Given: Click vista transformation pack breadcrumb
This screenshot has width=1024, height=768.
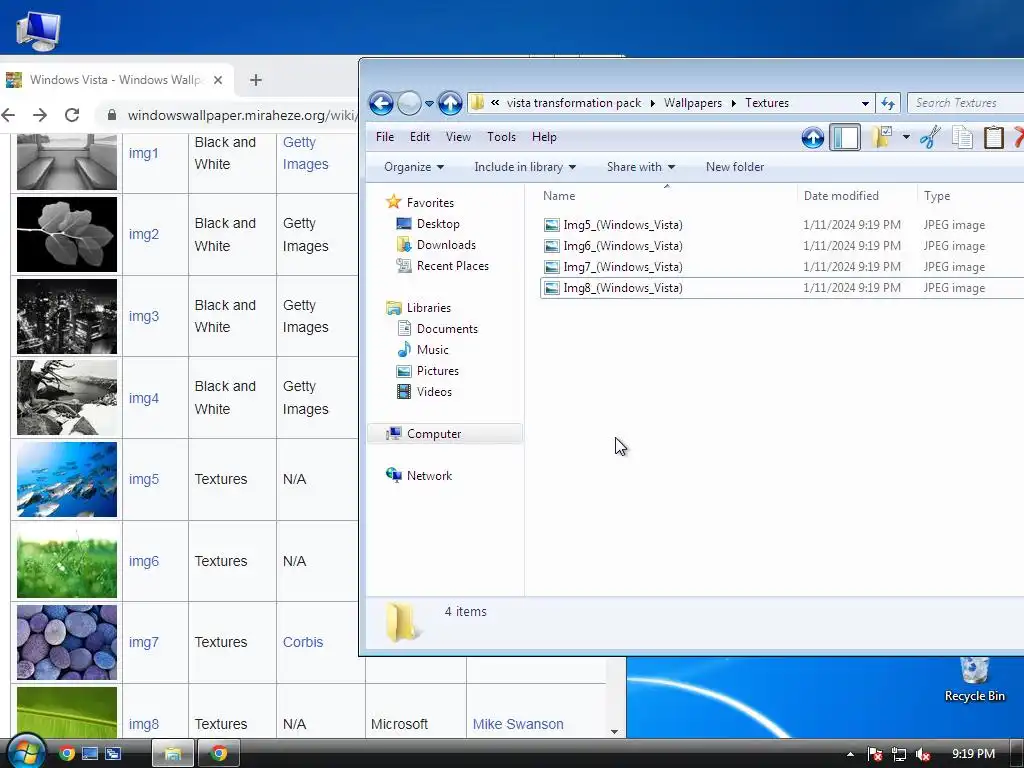Looking at the screenshot, I should [574, 103].
